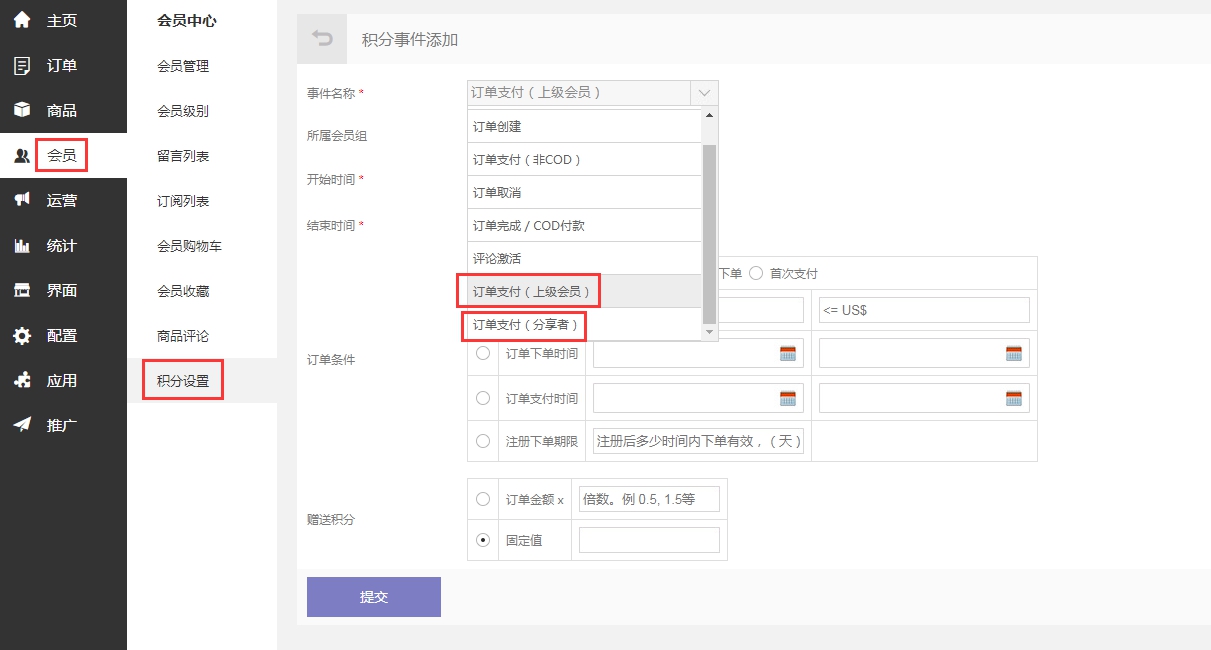The width and height of the screenshot is (1211, 650).
Task: Open 积分设置 in the member menu
Action: [x=183, y=381]
